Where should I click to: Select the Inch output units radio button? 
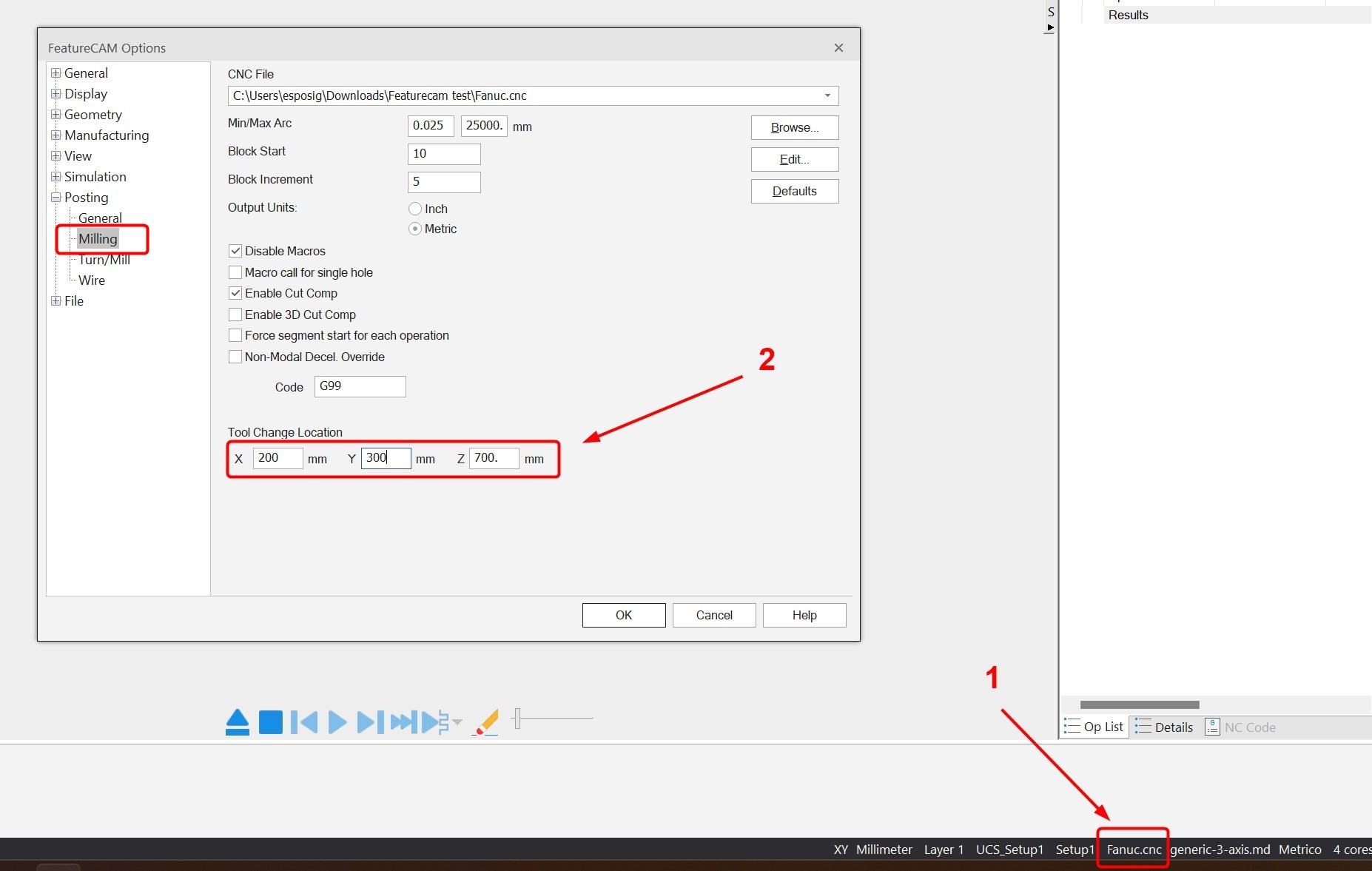415,209
